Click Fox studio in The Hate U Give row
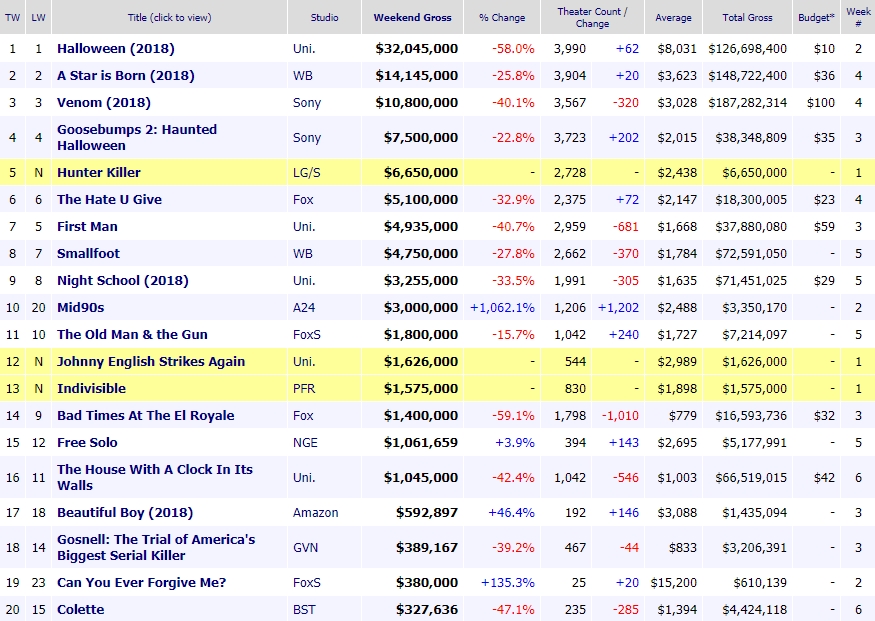This screenshot has width=875, height=621. [x=303, y=199]
